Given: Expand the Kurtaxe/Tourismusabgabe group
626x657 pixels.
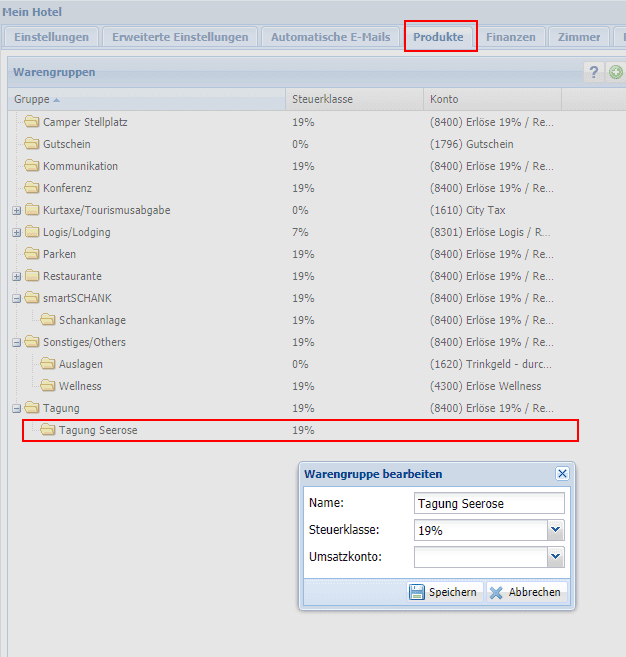Looking at the screenshot, I should coord(16,210).
